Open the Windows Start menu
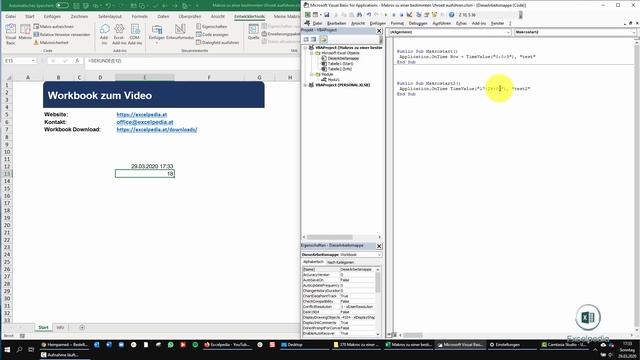The height and width of the screenshot is (360, 640). pyautogui.click(x=7, y=349)
